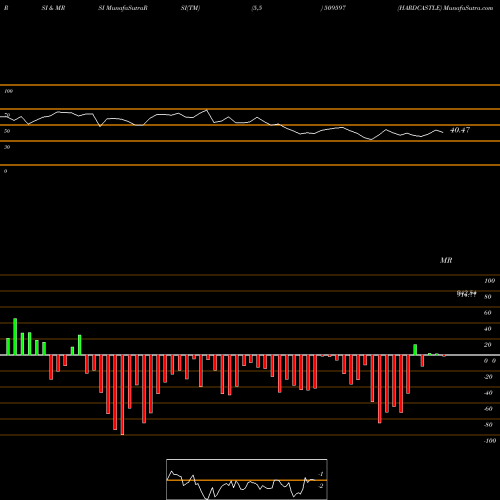Click the RSI 100 axis label

point(8,91)
